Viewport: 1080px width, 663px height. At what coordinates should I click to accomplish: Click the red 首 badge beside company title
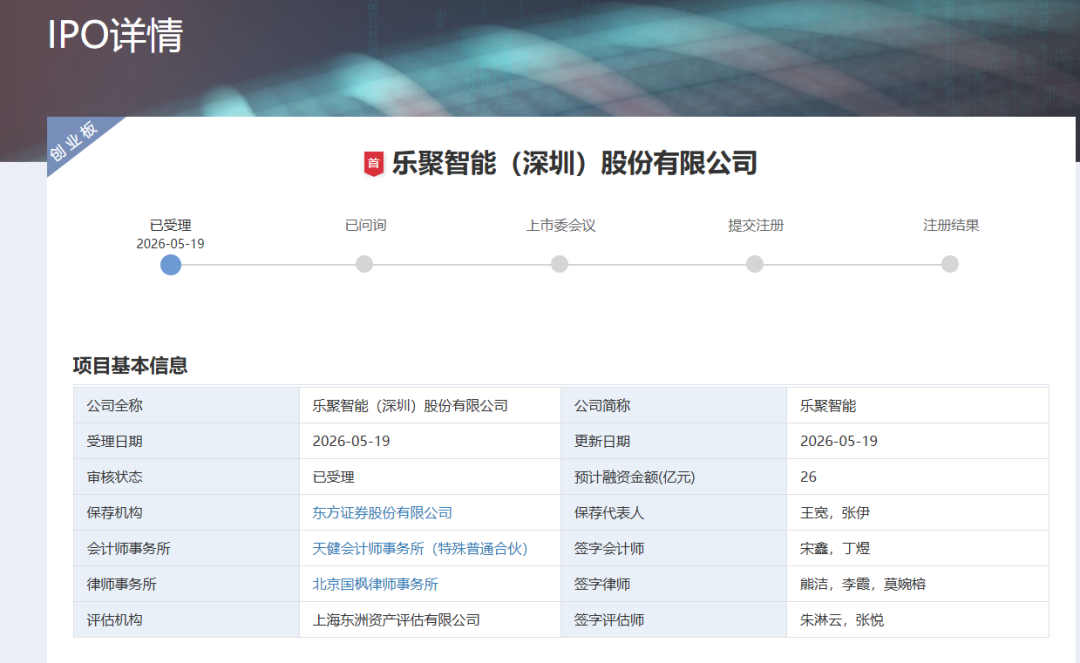pyautogui.click(x=373, y=164)
